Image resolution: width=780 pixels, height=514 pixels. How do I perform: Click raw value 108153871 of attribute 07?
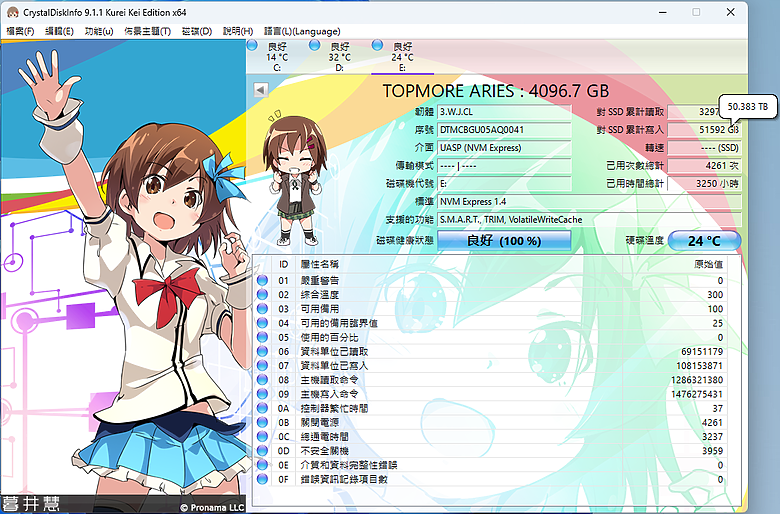699,366
